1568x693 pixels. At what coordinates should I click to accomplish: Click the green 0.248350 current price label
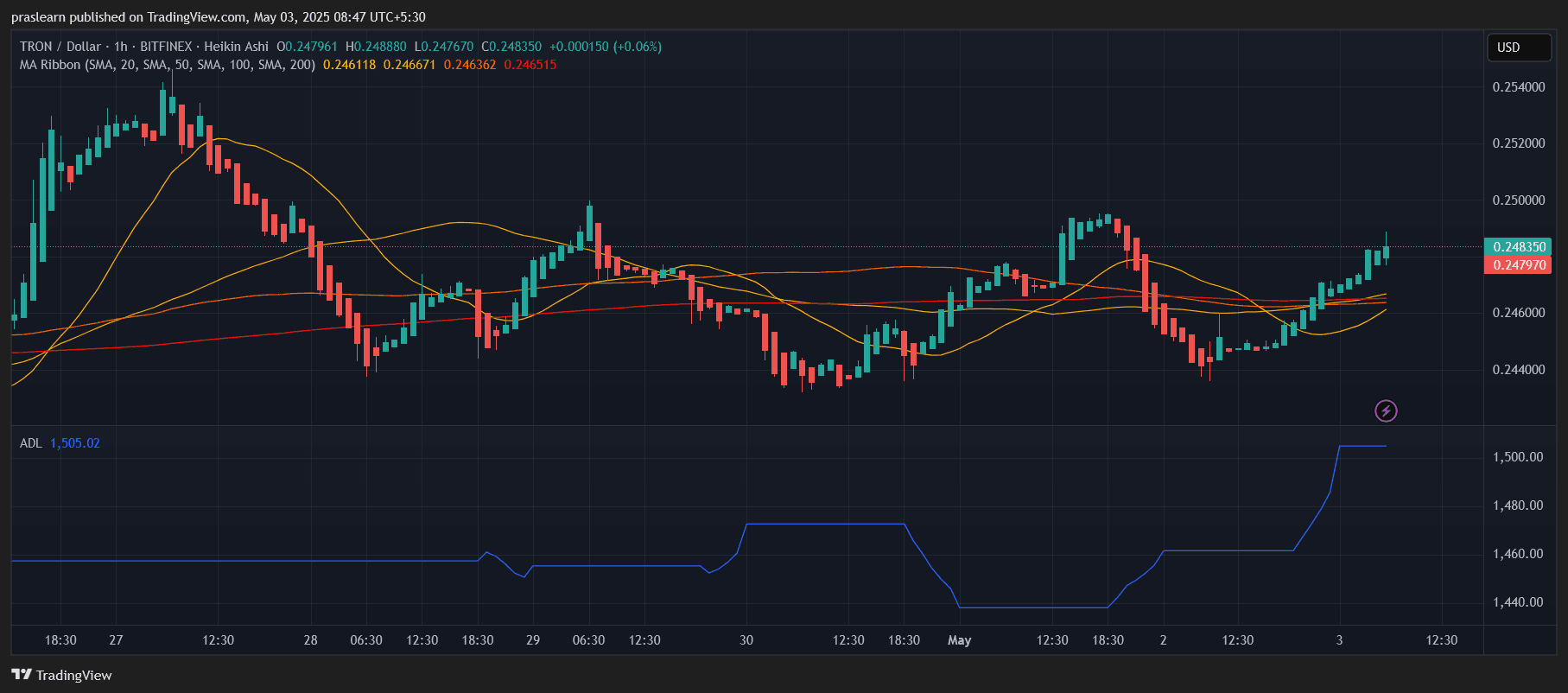(x=1517, y=247)
